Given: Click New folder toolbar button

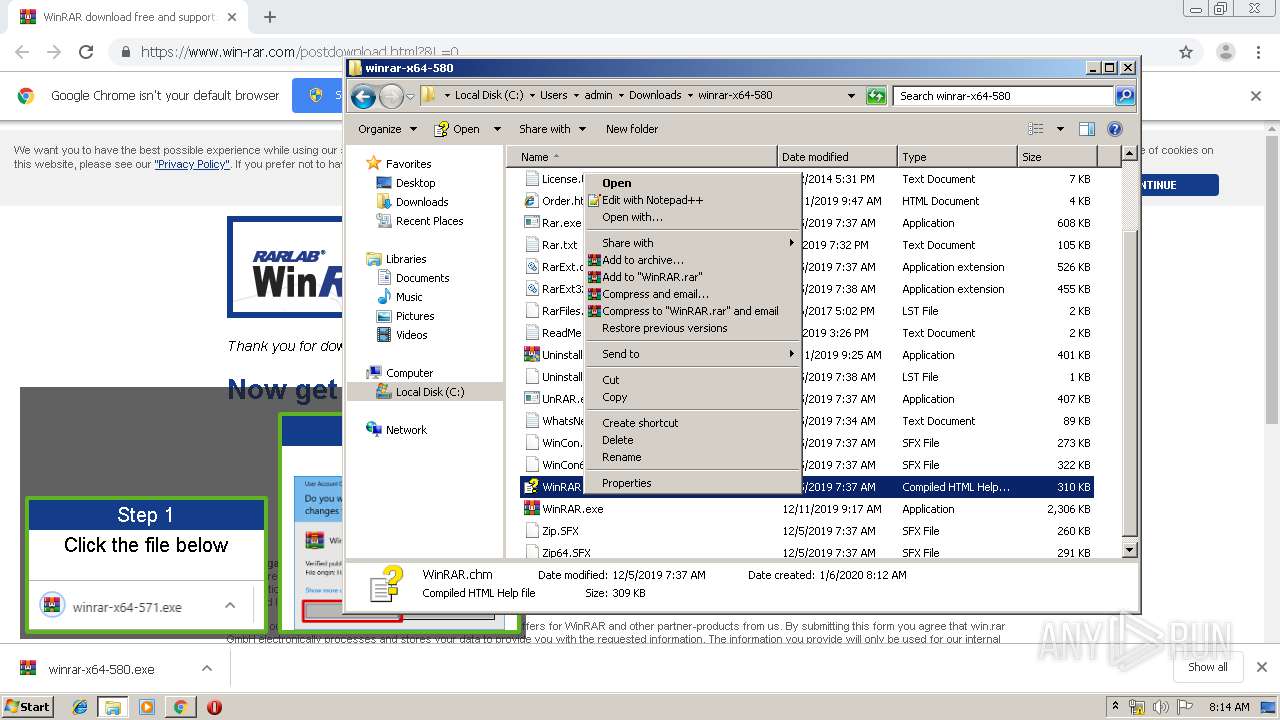Looking at the screenshot, I should (632, 129).
